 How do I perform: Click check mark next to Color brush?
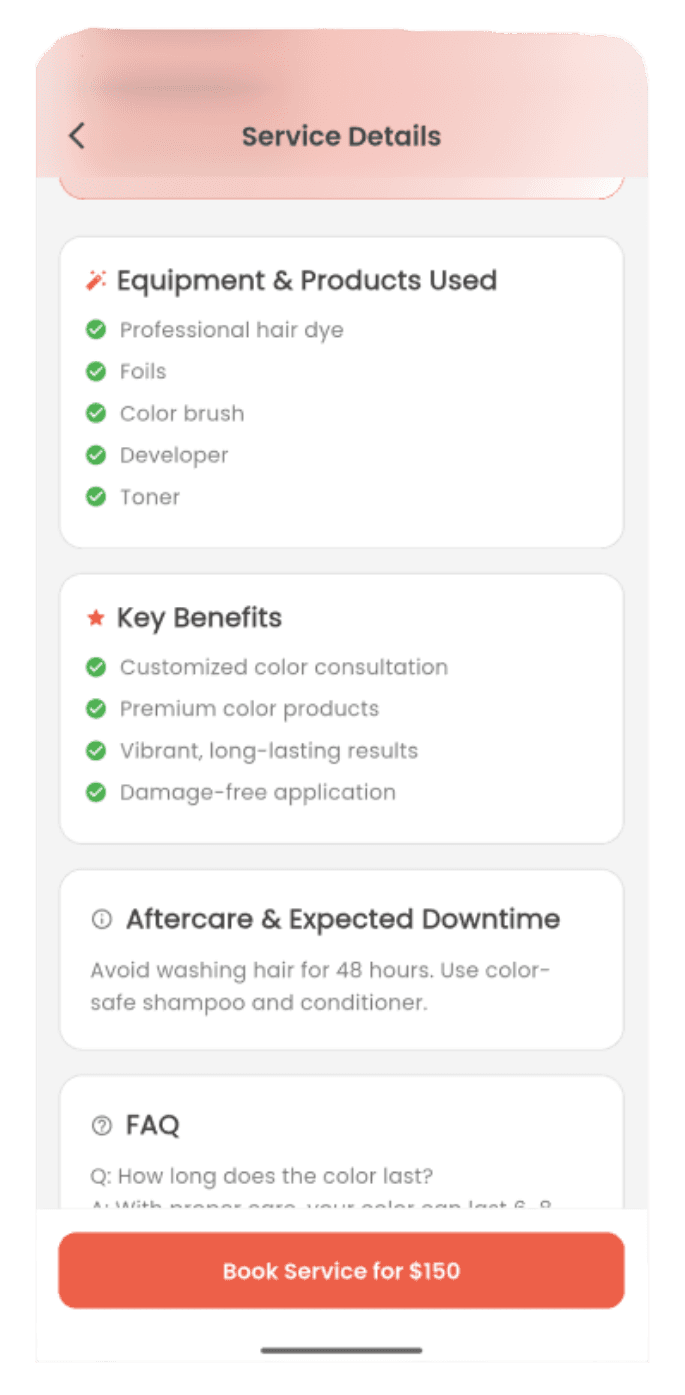96,414
